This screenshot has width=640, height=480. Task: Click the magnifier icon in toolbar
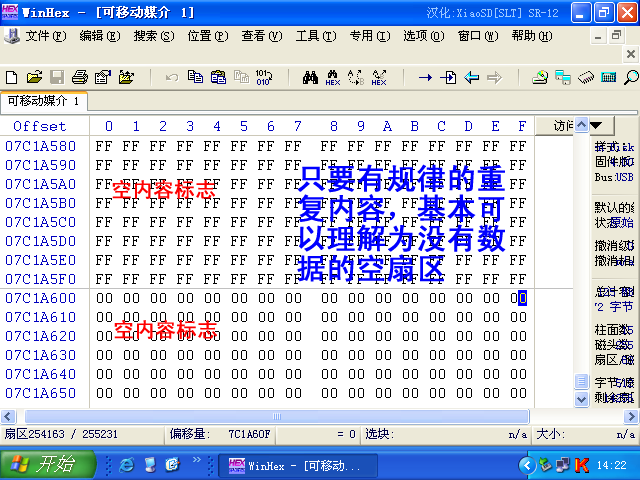[631, 77]
